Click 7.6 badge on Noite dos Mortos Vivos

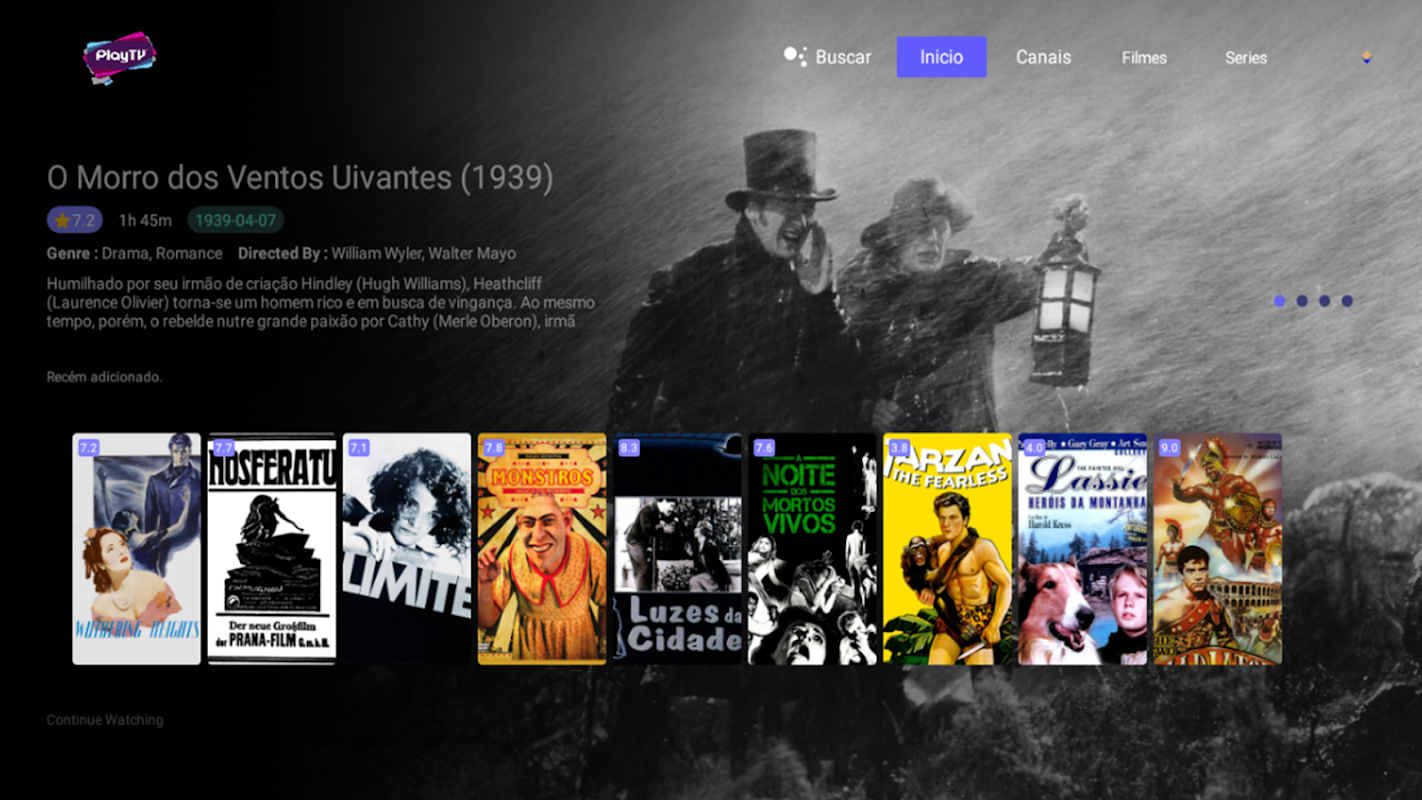click(x=764, y=448)
